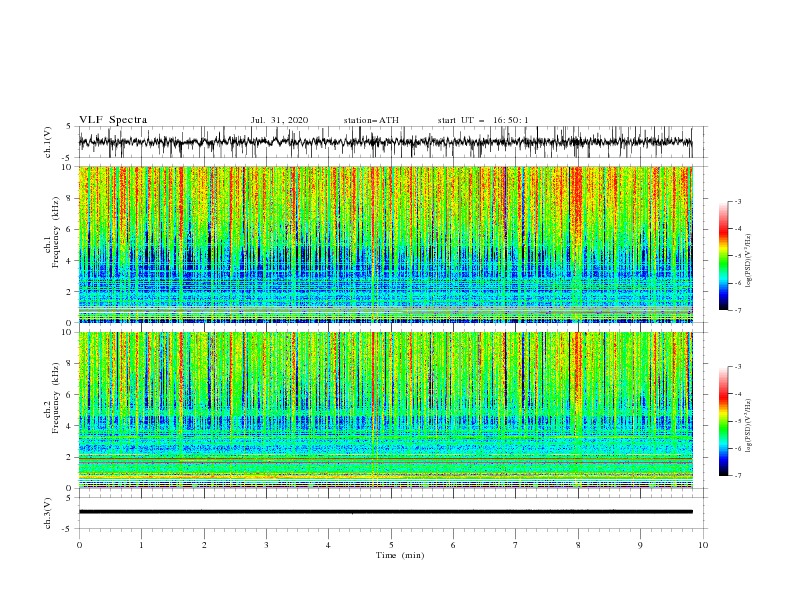
Task: Click the ch.2 colorbar "log(PSD)(V²/Hz)" label
Action: (748, 426)
